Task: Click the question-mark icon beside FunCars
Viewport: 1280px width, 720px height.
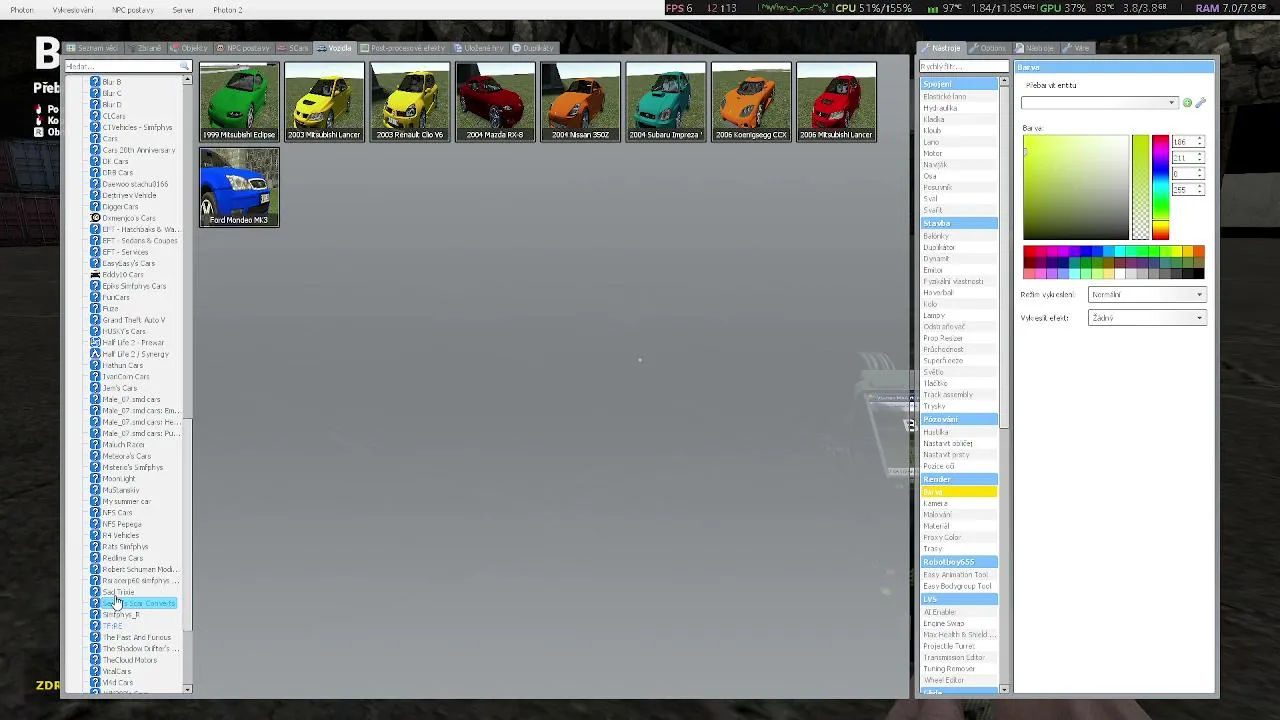Action: click(x=95, y=297)
